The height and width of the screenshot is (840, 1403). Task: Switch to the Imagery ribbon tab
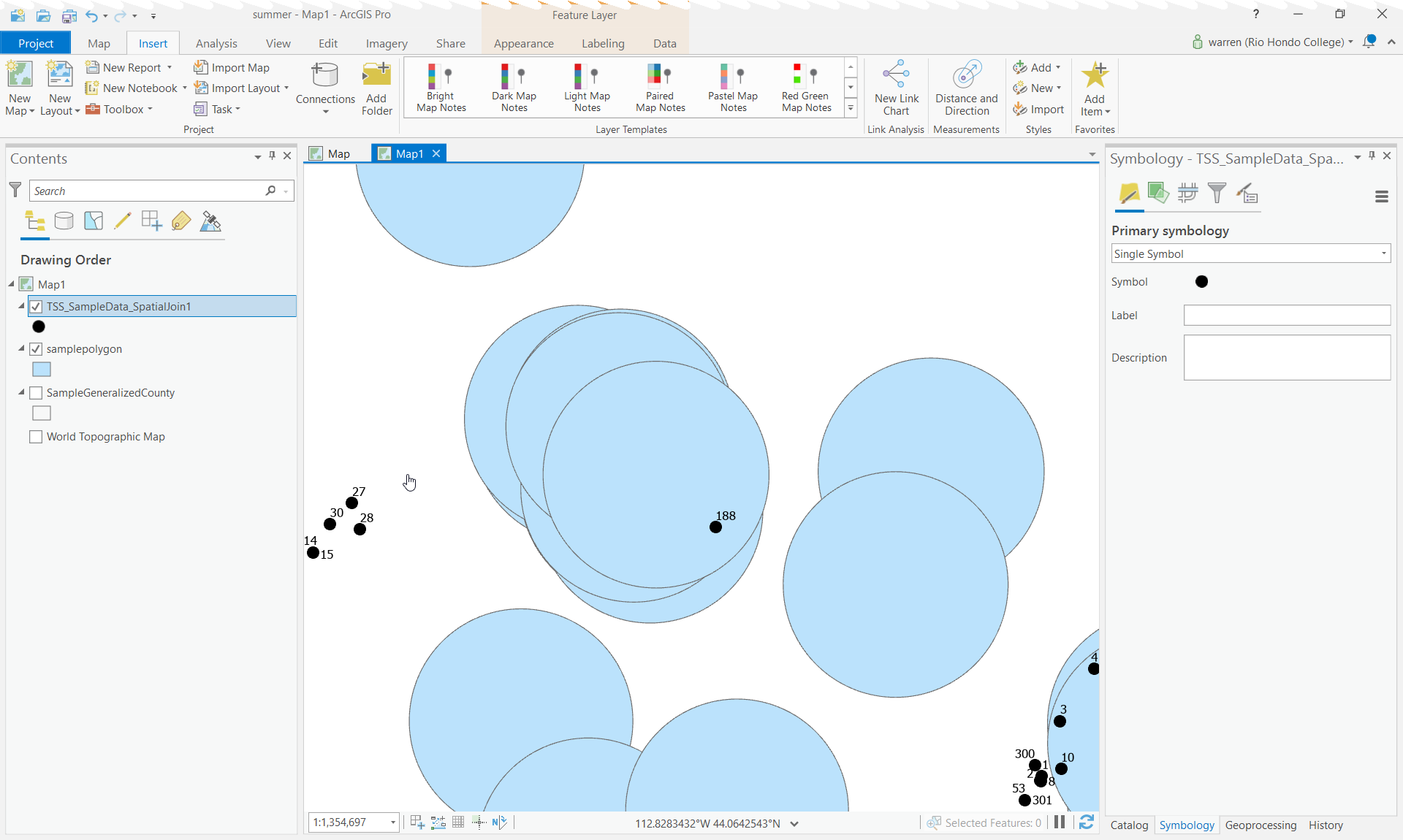pyautogui.click(x=387, y=43)
